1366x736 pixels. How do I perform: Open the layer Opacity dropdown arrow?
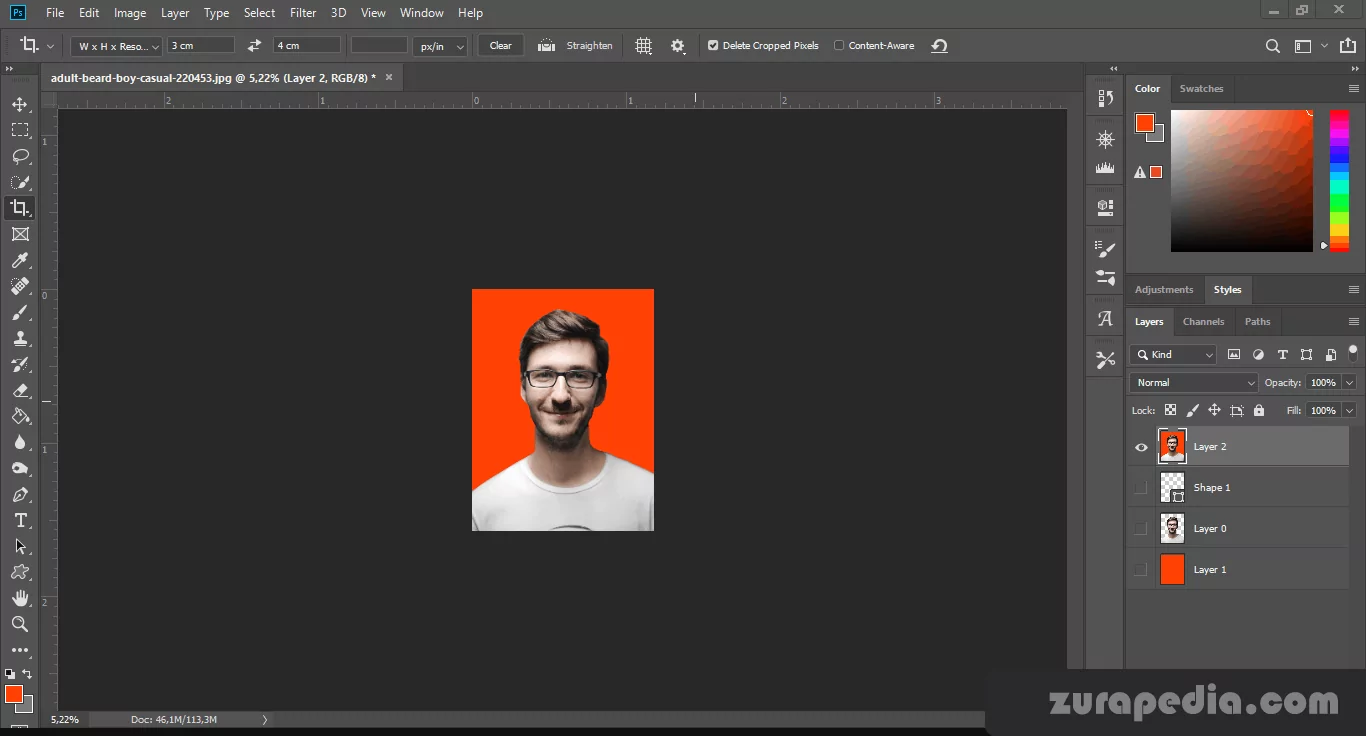click(x=1349, y=383)
